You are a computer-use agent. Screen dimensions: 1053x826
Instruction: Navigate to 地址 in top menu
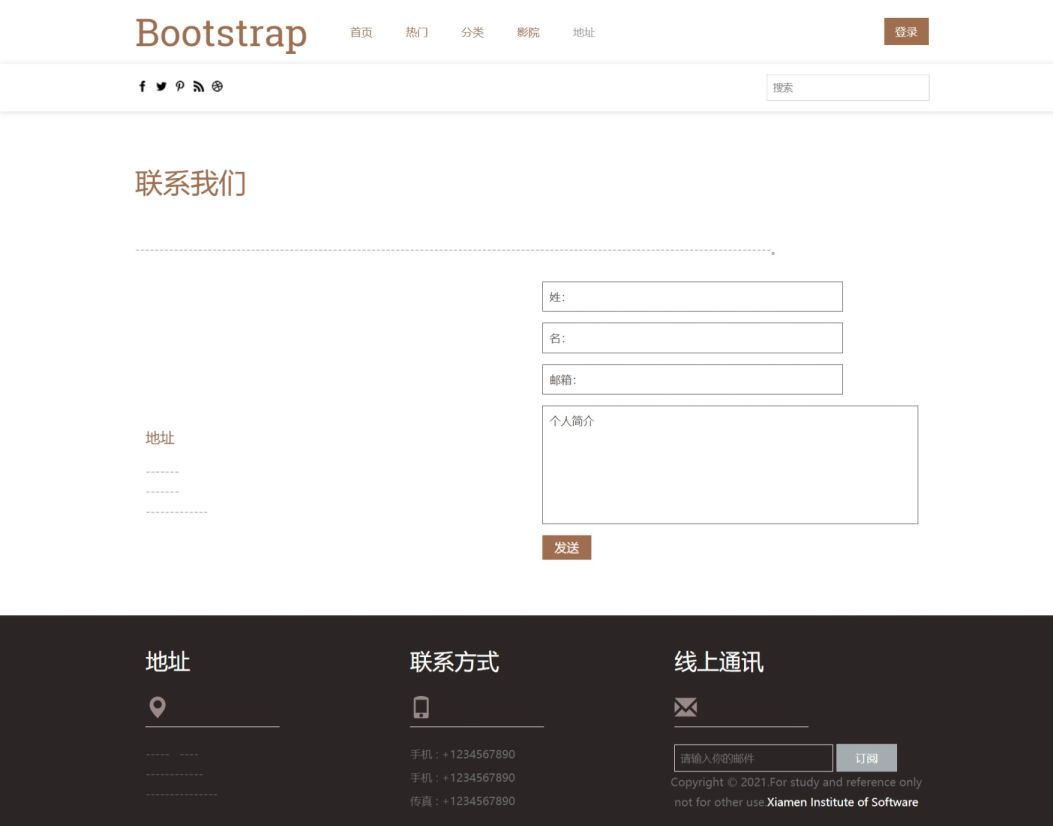584,33
